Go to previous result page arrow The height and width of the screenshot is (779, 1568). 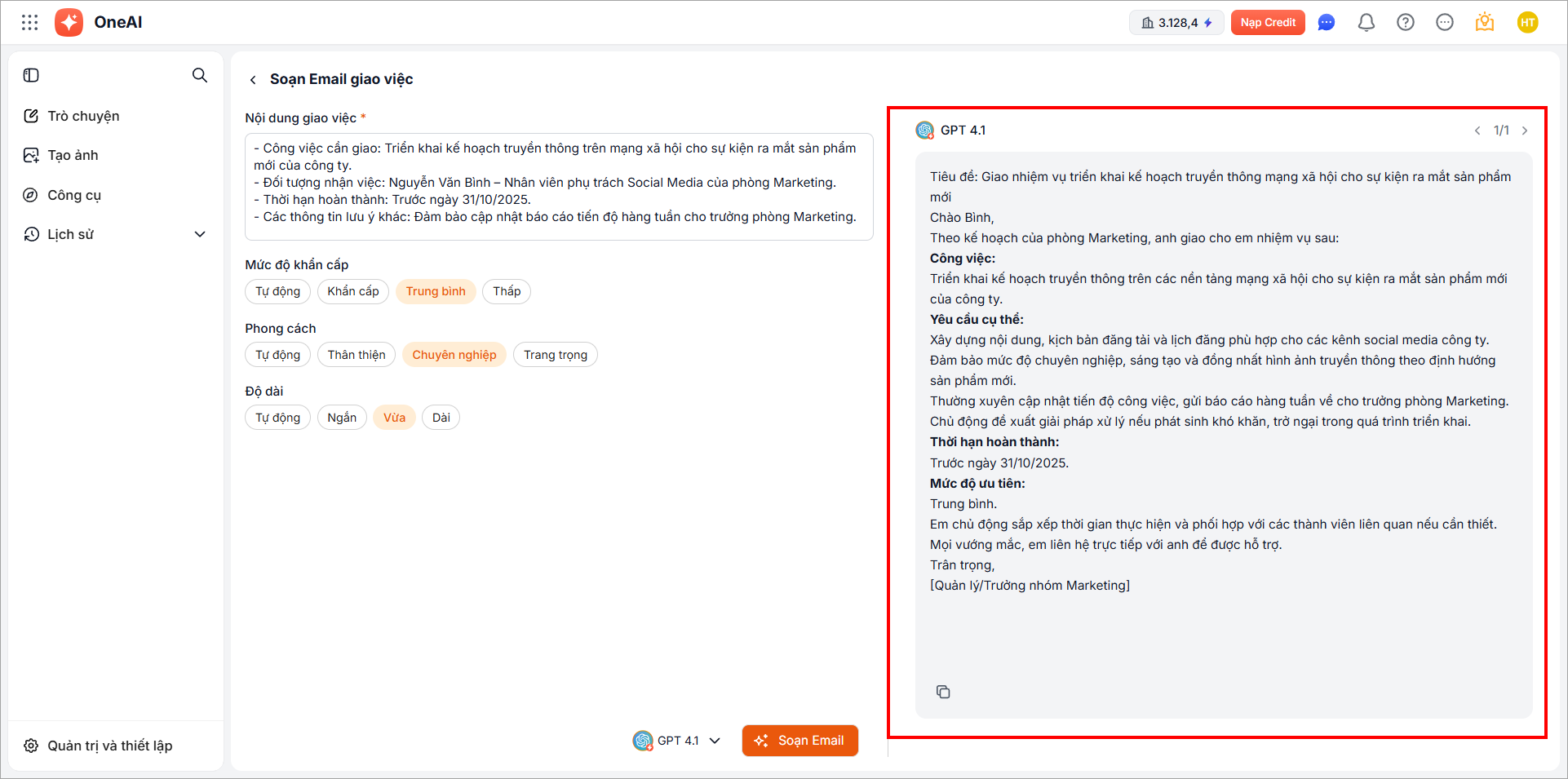coord(1477,131)
